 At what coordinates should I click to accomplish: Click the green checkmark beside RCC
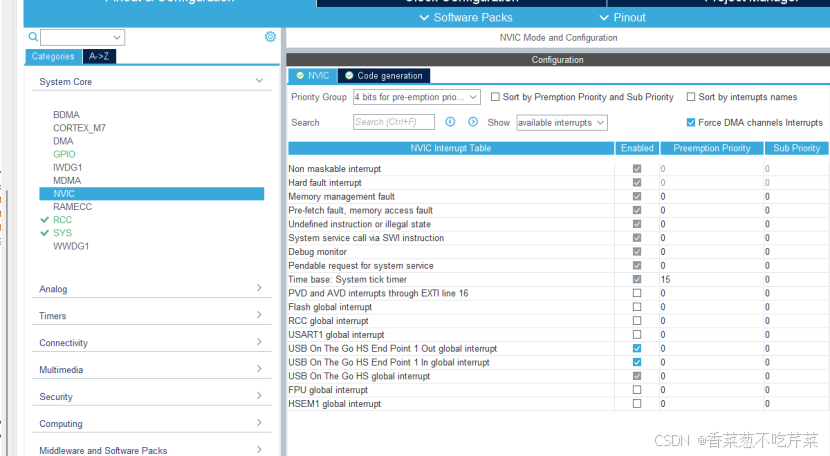click(x=44, y=220)
